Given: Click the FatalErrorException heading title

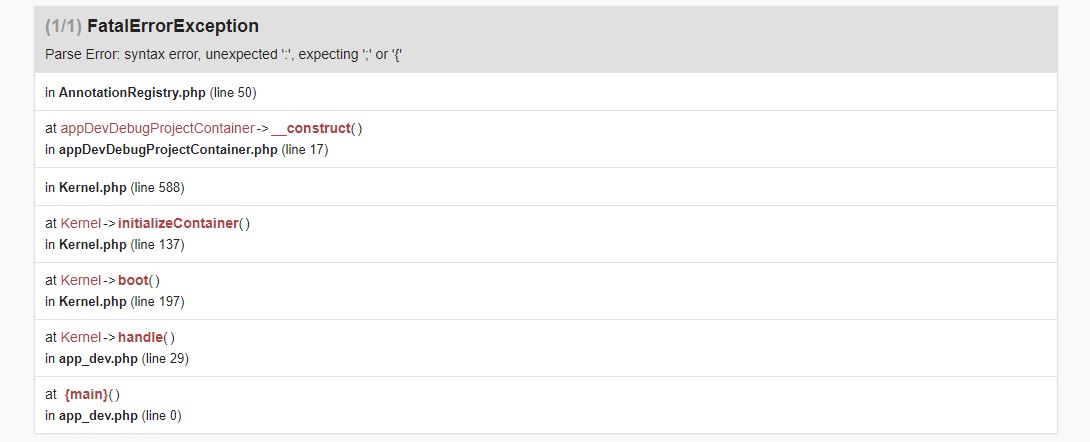Looking at the screenshot, I should (x=173, y=26).
